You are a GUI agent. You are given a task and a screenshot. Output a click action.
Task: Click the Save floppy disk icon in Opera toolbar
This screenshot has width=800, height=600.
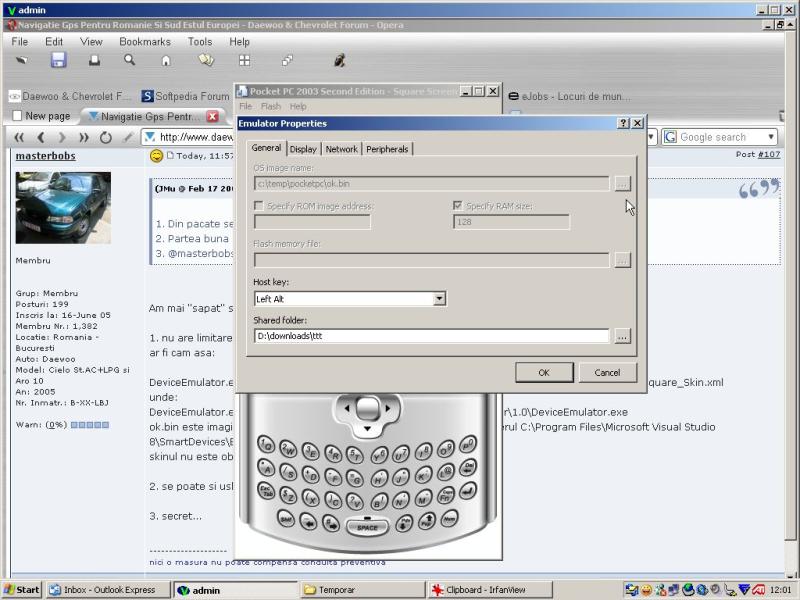pyautogui.click(x=58, y=60)
